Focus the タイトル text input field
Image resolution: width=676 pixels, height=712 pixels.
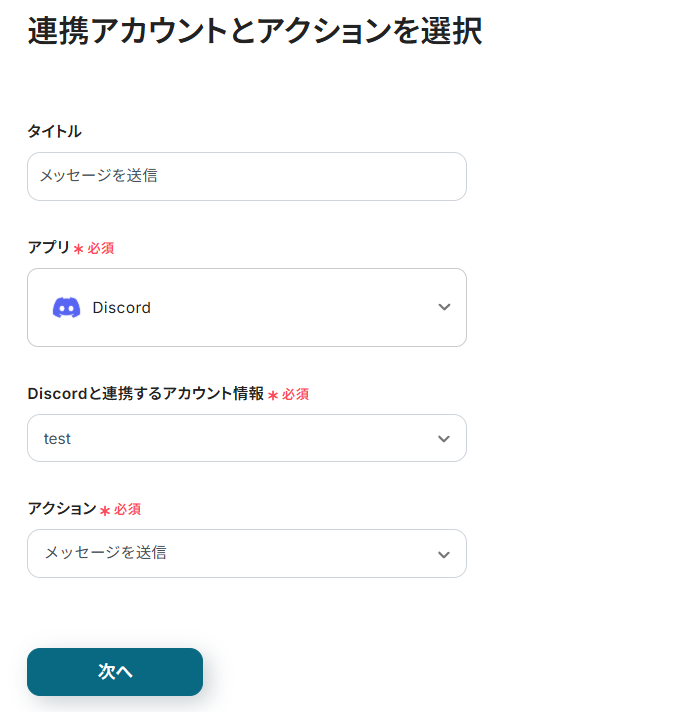(246, 176)
